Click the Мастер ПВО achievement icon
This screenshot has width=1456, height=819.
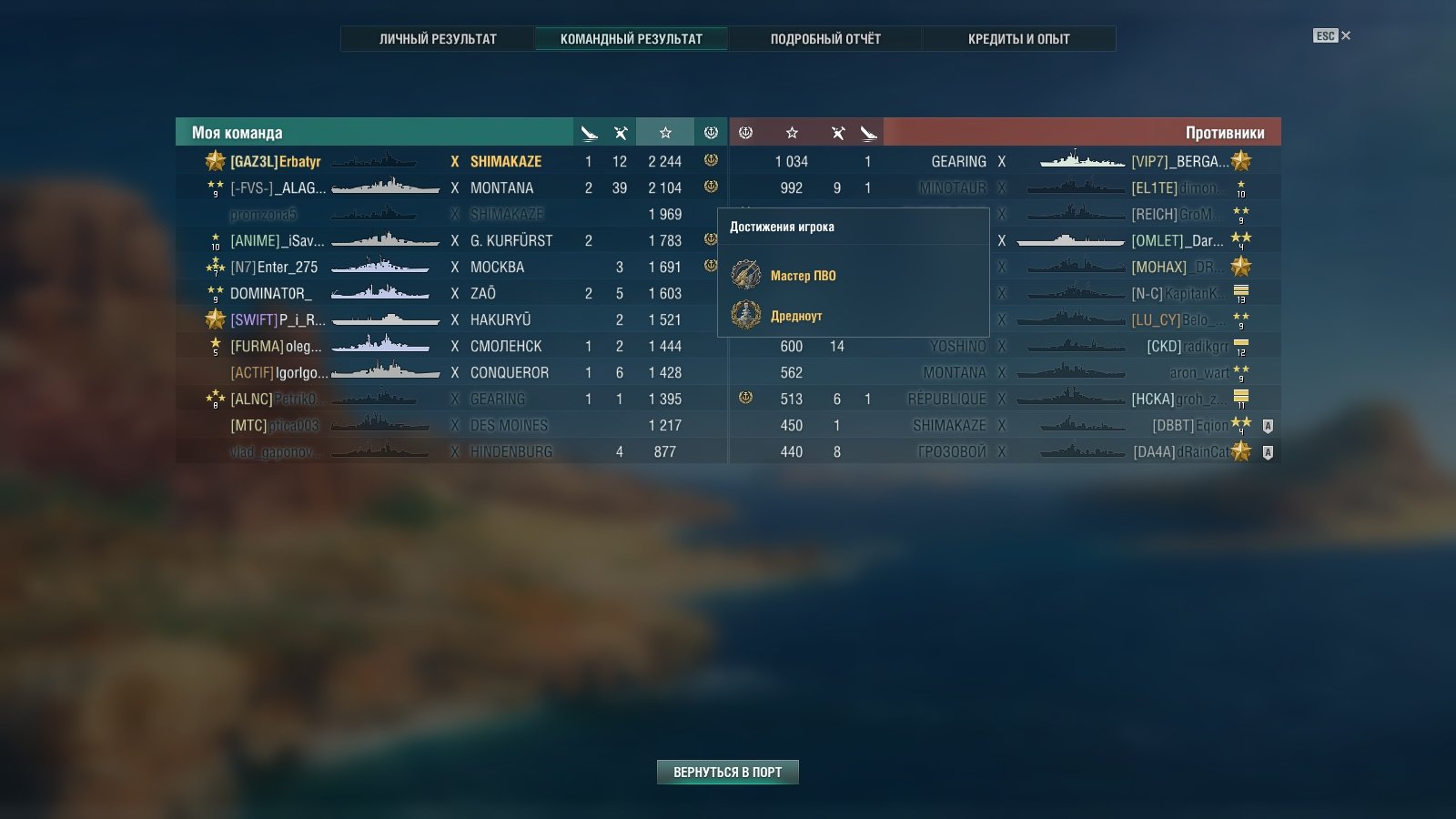coord(746,274)
